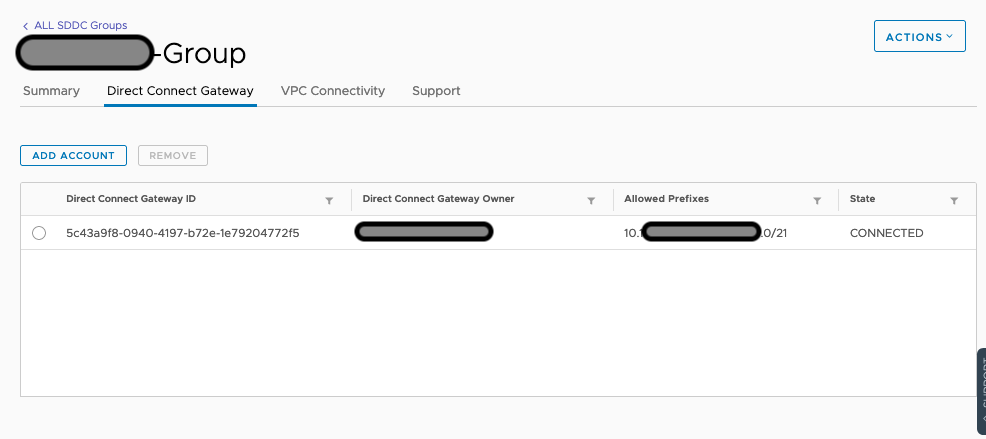The height and width of the screenshot is (439, 986).
Task: Click the ADD ACCOUNT button
Action: coord(74,156)
